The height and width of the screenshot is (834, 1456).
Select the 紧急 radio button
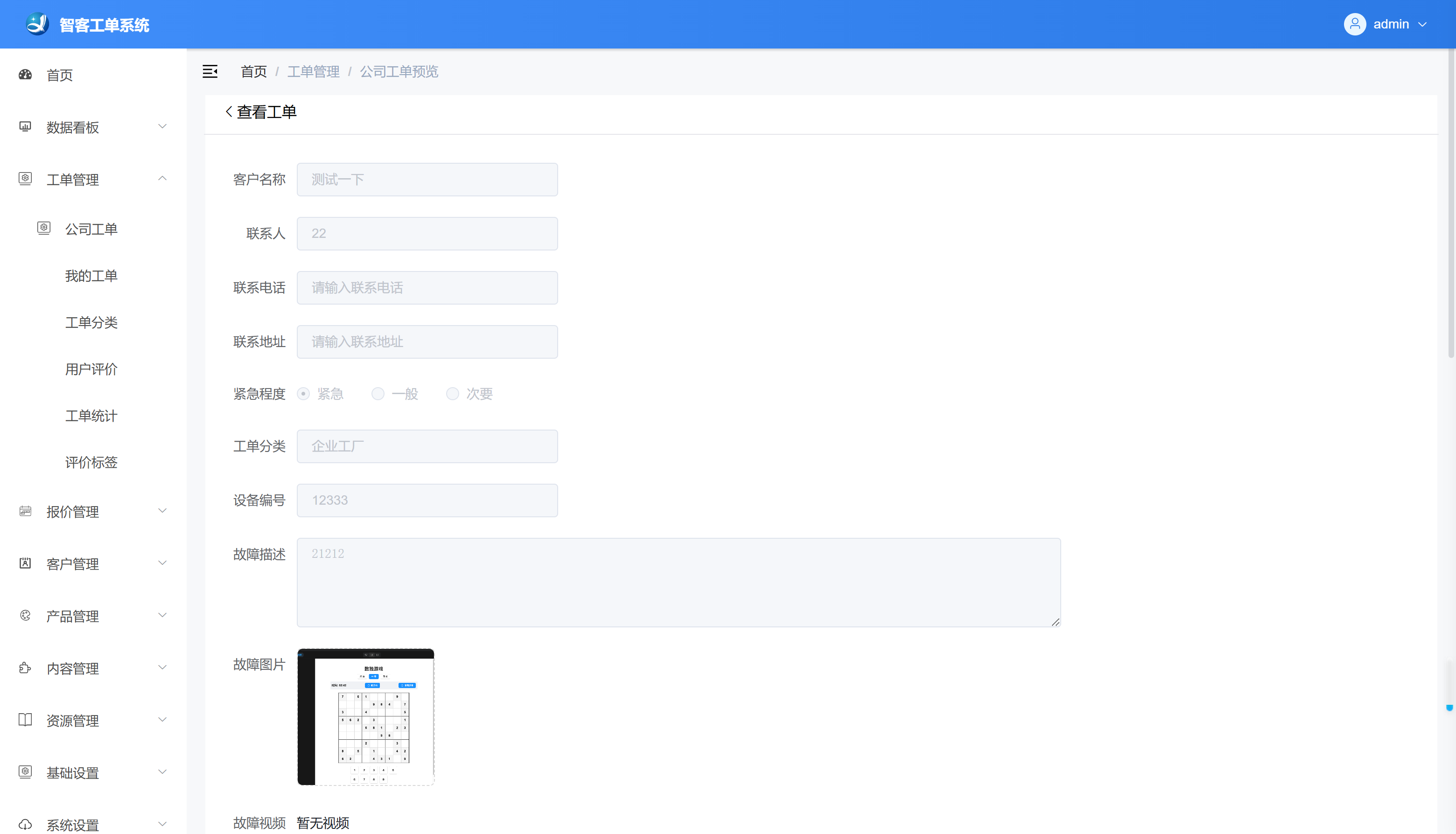point(303,394)
